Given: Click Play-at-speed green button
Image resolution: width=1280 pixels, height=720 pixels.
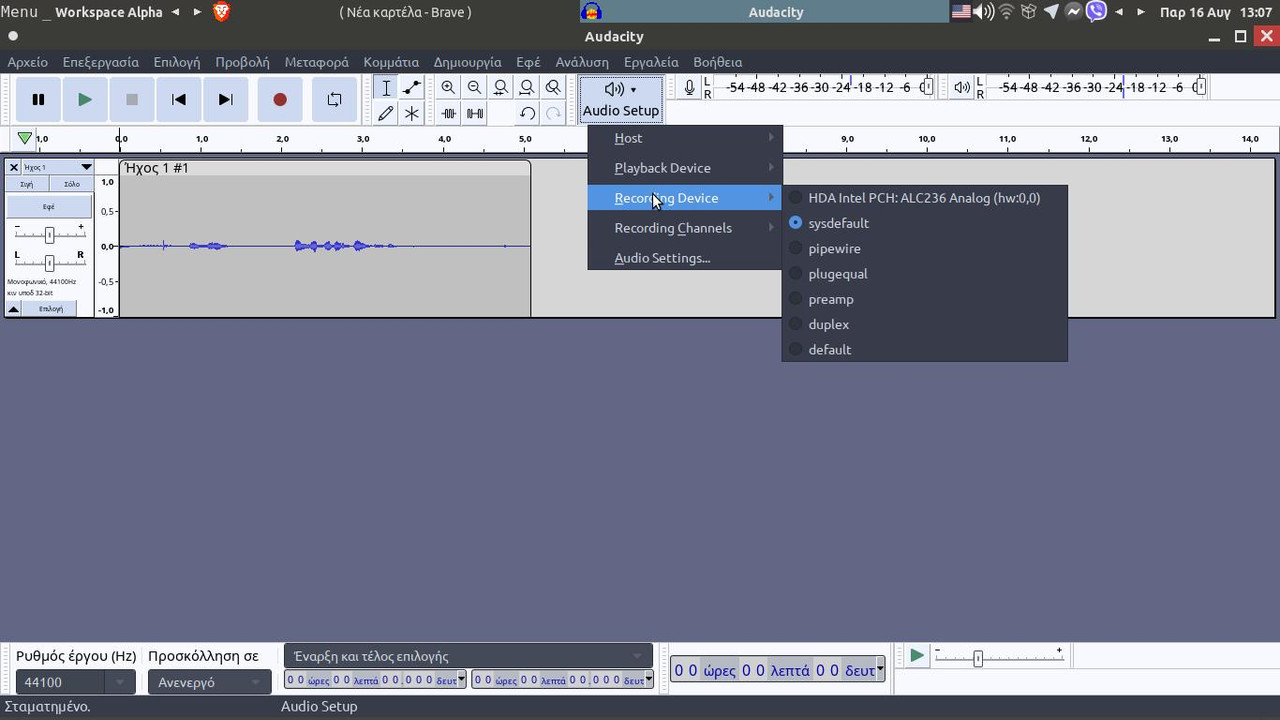Looking at the screenshot, I should tap(917, 656).
